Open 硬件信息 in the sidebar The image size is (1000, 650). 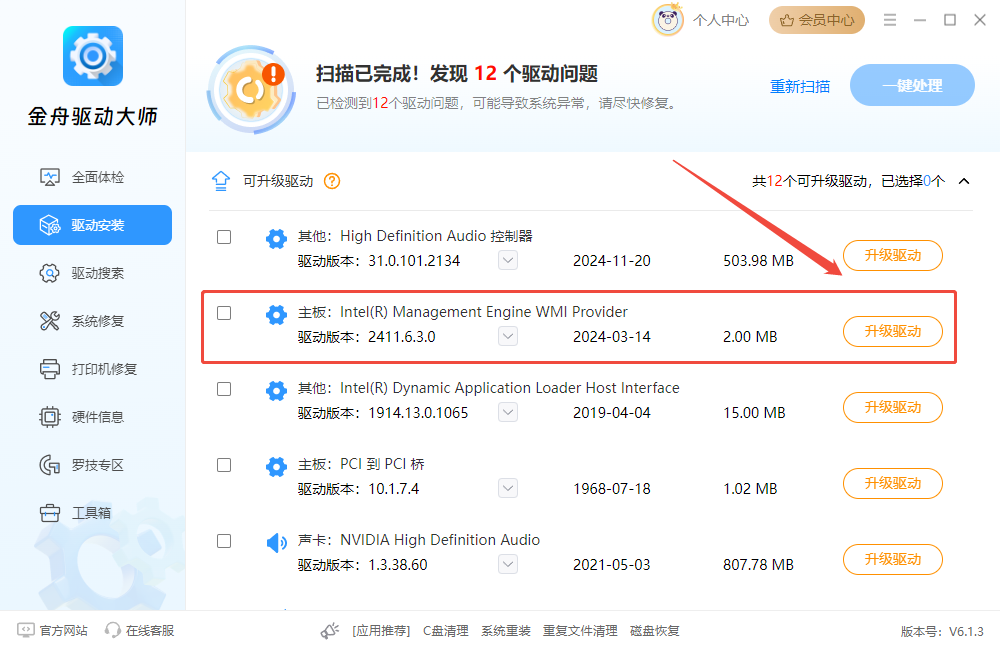(92, 417)
